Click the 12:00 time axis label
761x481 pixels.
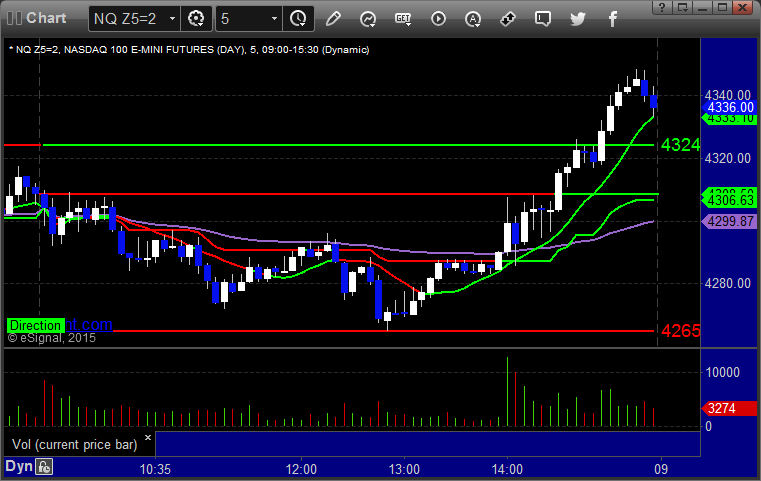click(301, 469)
